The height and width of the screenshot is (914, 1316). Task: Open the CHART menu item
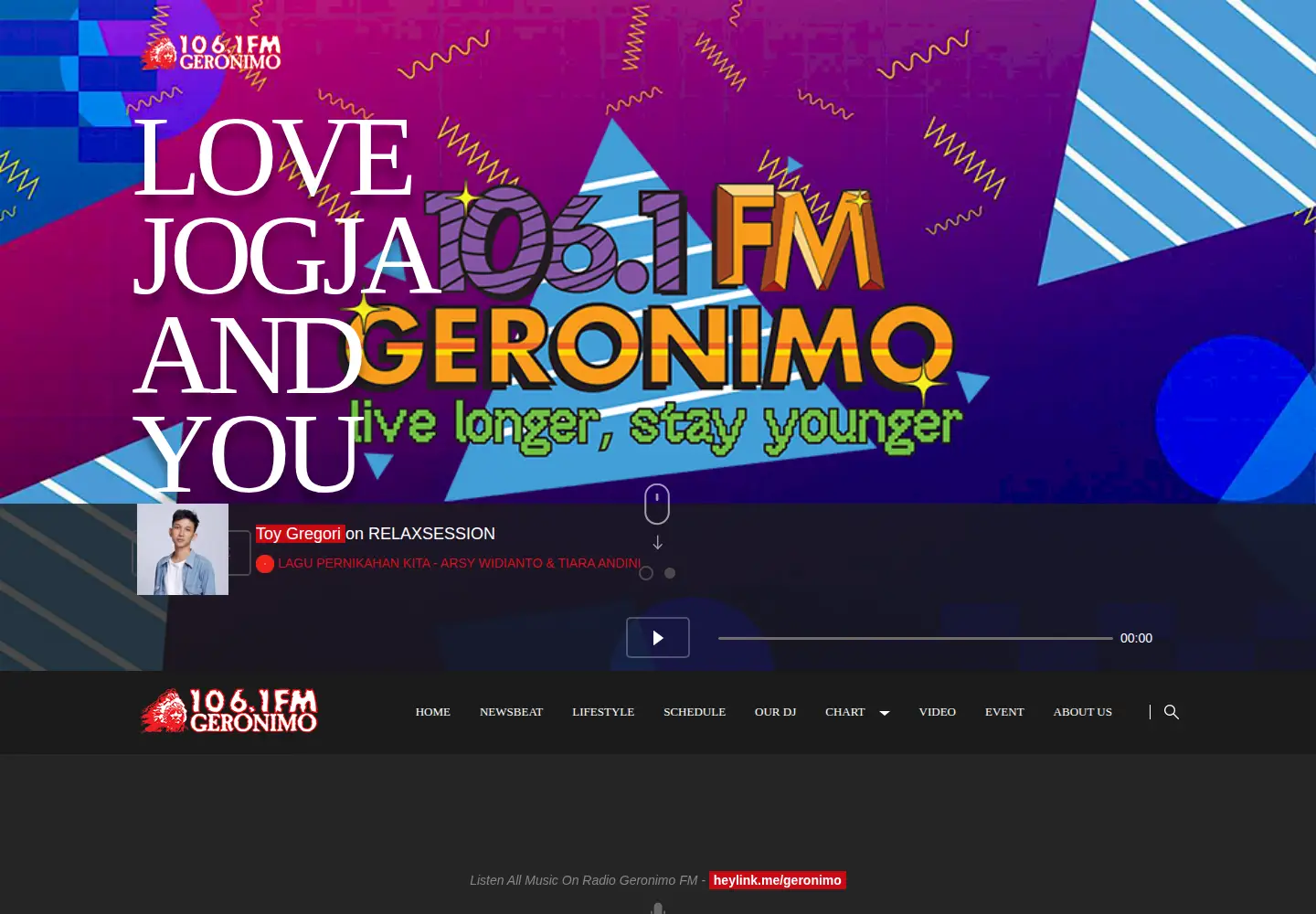tap(844, 712)
